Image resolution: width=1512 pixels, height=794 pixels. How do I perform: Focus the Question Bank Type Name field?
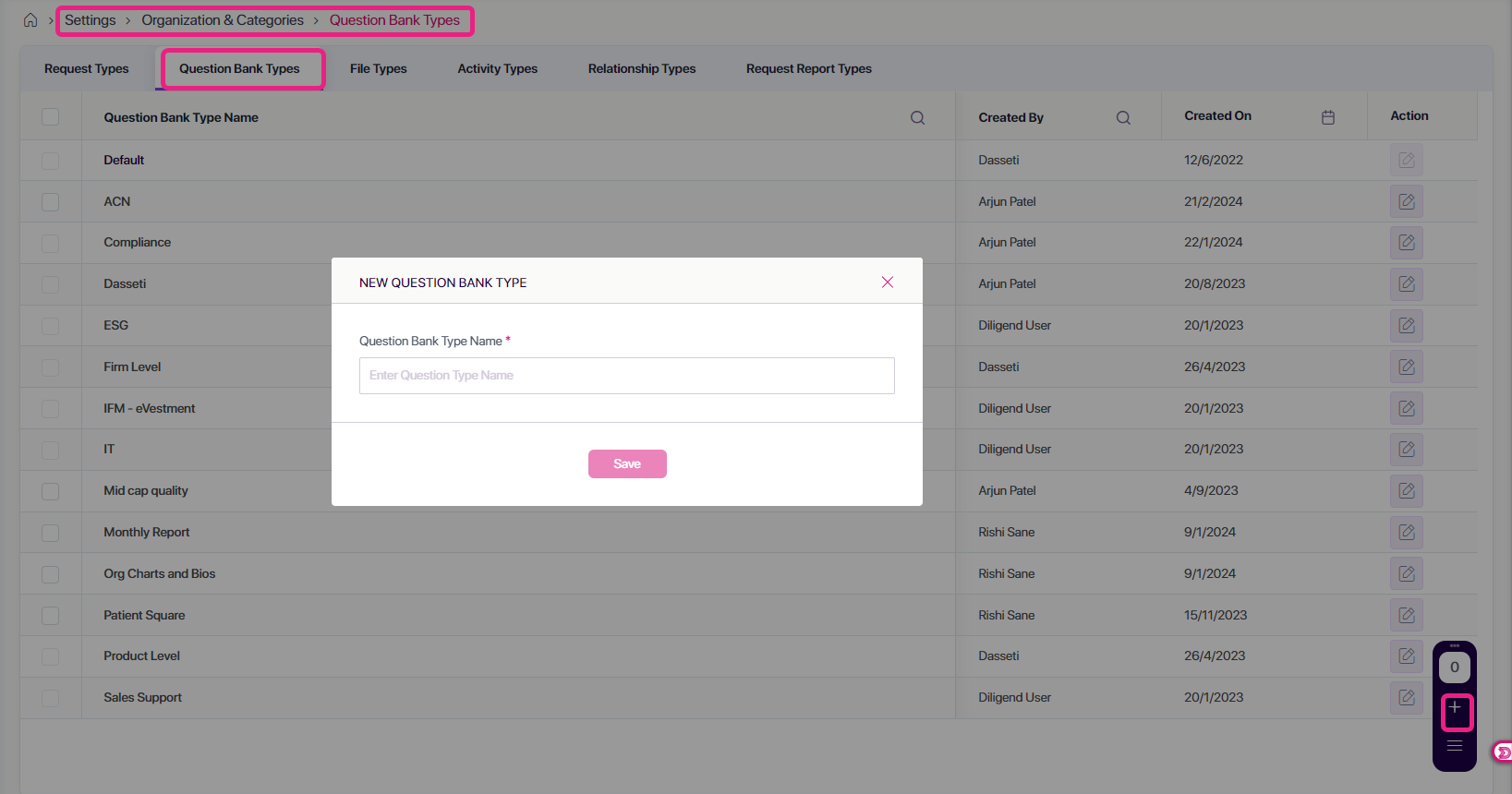coord(627,376)
